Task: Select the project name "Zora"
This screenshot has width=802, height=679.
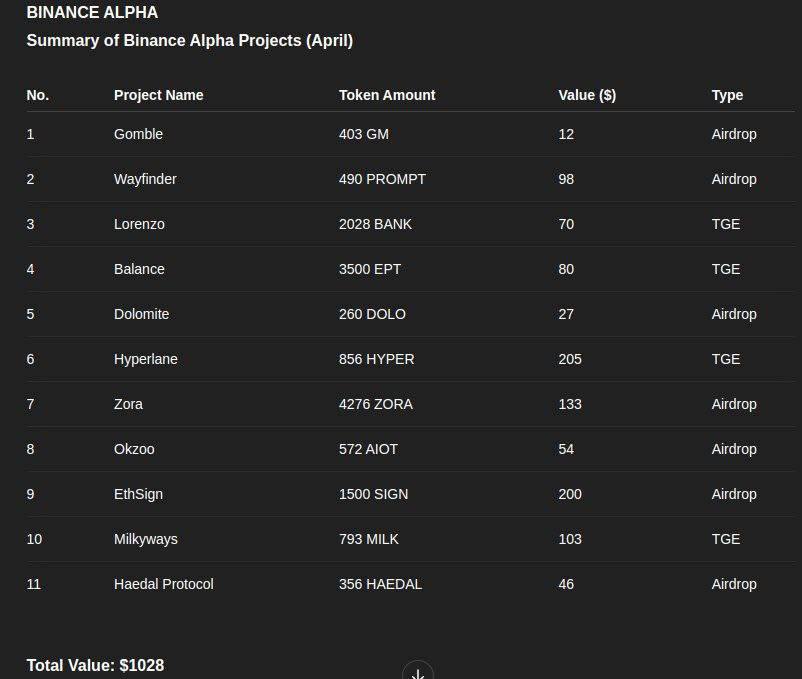Action: click(128, 404)
